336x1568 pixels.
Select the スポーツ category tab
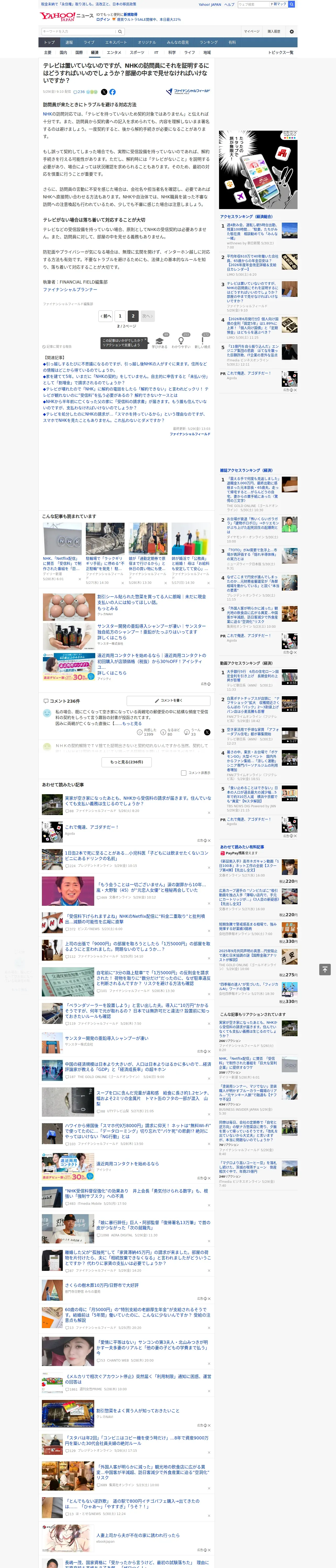pos(137,52)
